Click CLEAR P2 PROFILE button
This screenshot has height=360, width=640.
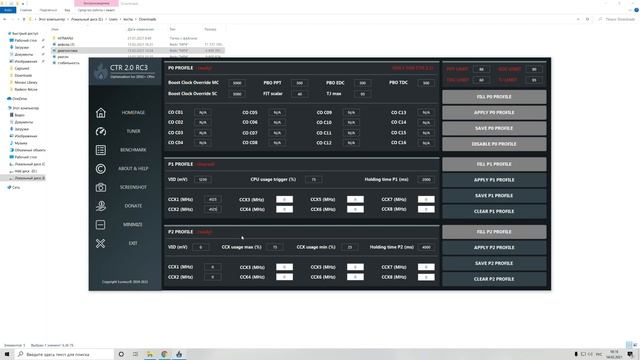pos(494,279)
